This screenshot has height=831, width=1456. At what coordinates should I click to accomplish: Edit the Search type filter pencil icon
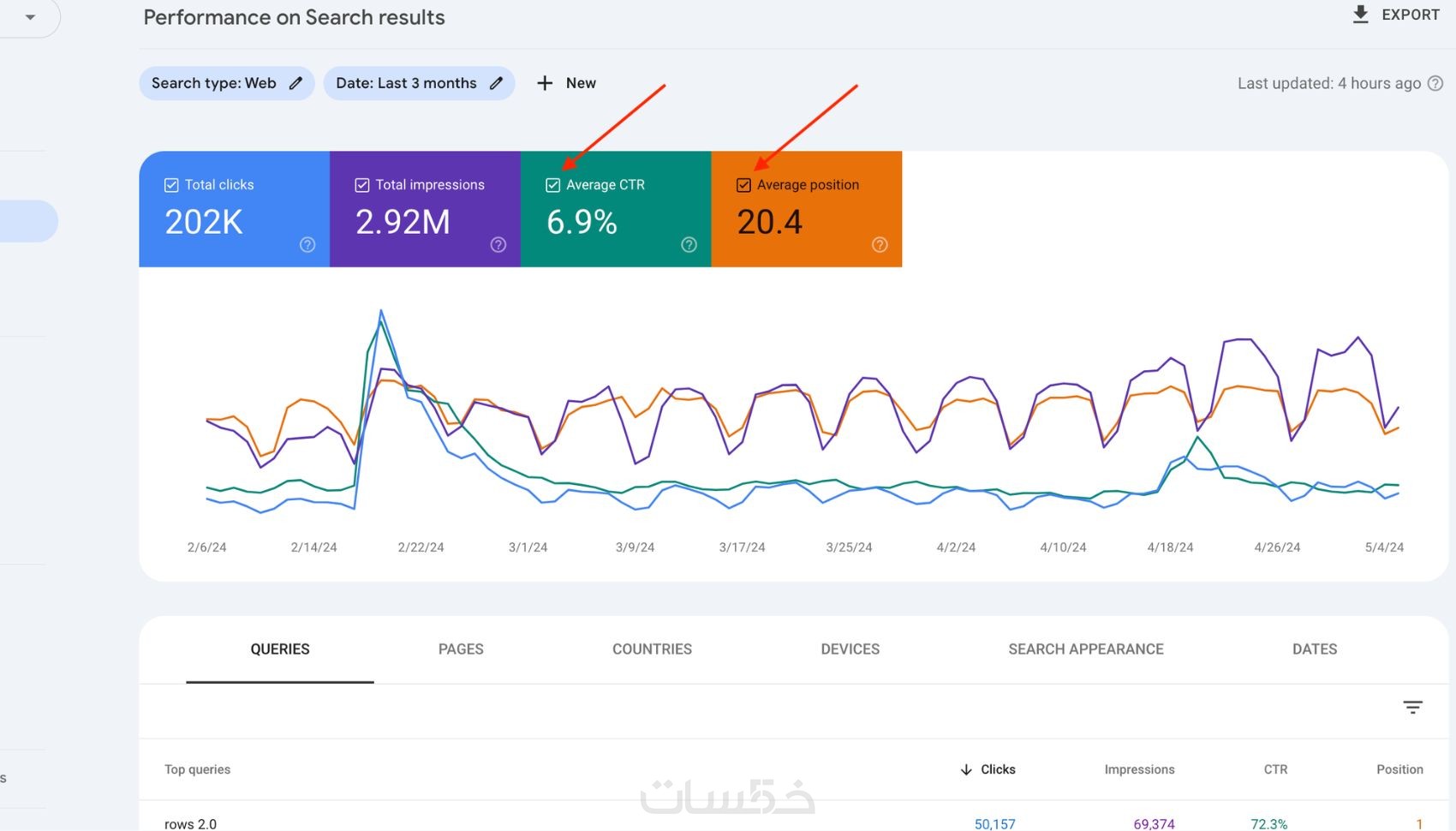(295, 83)
